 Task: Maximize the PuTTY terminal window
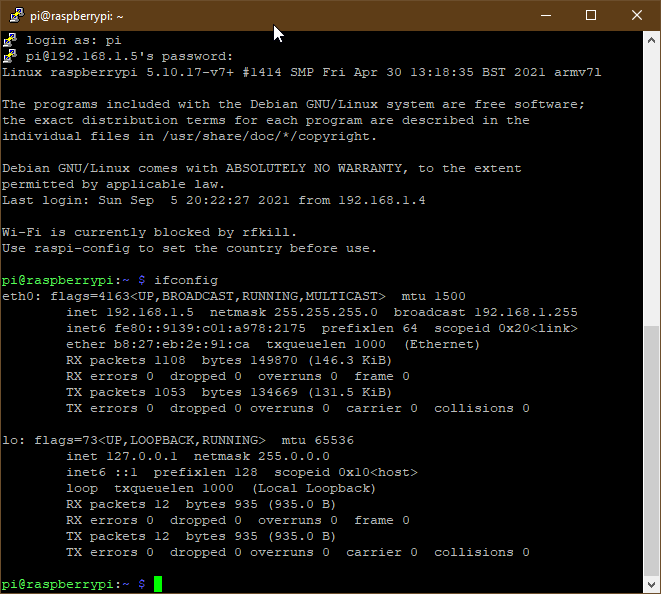click(x=591, y=16)
